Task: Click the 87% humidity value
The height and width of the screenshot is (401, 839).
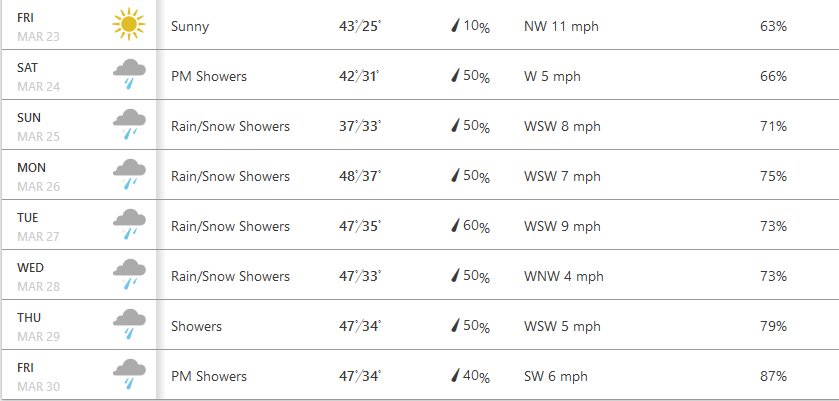Action: (x=773, y=376)
